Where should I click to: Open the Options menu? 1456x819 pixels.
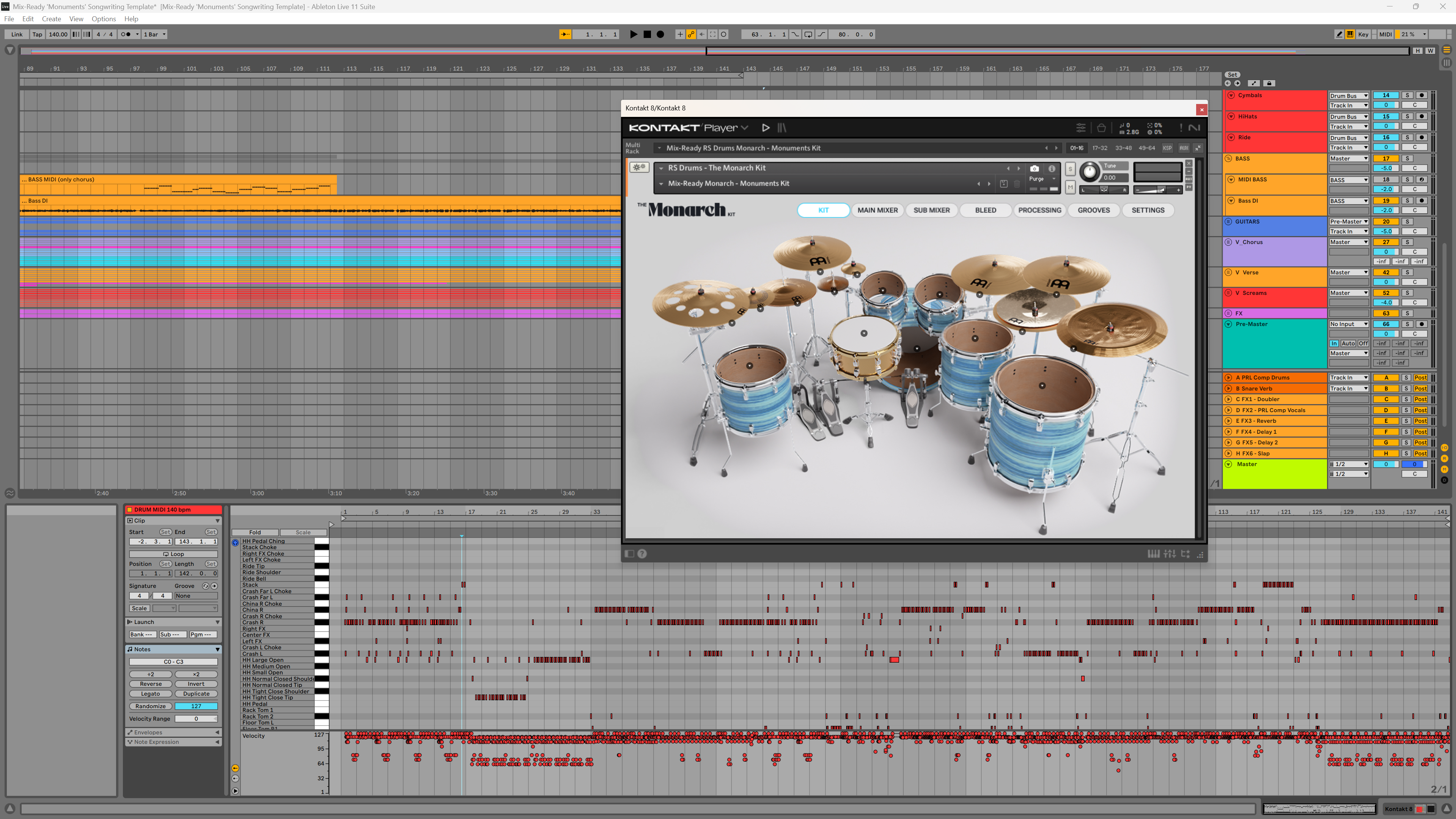coord(104,19)
